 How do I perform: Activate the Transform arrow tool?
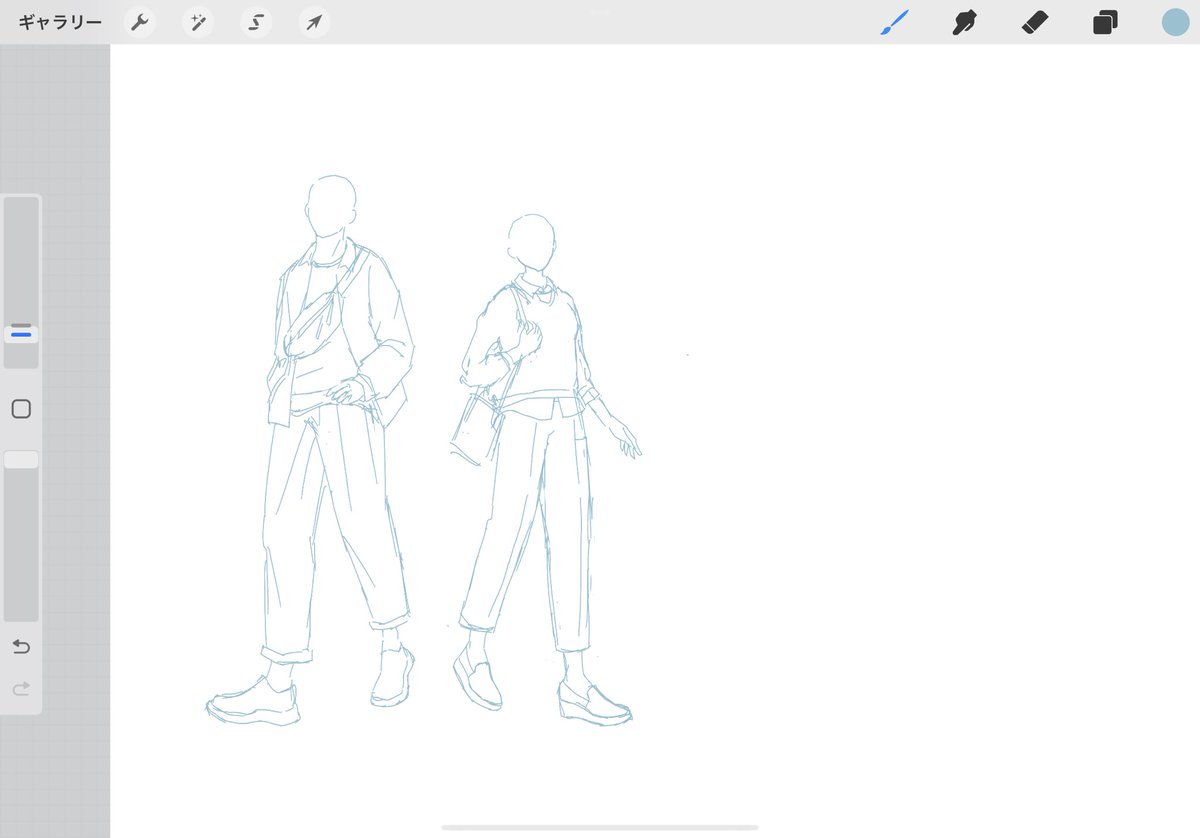coord(315,22)
